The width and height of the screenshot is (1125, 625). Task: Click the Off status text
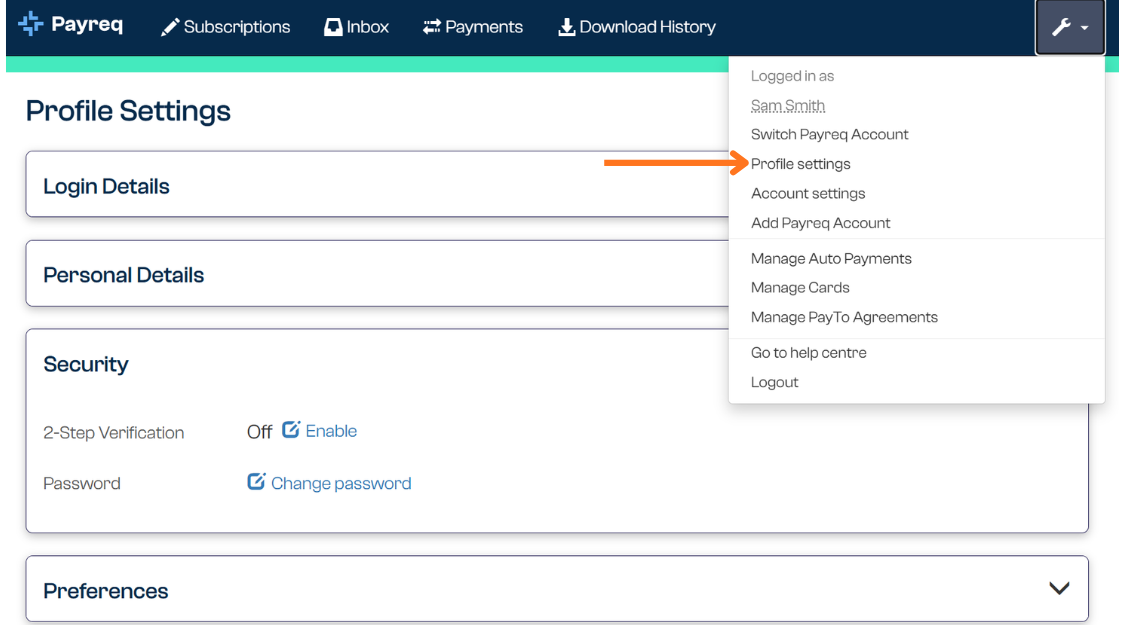(x=259, y=431)
